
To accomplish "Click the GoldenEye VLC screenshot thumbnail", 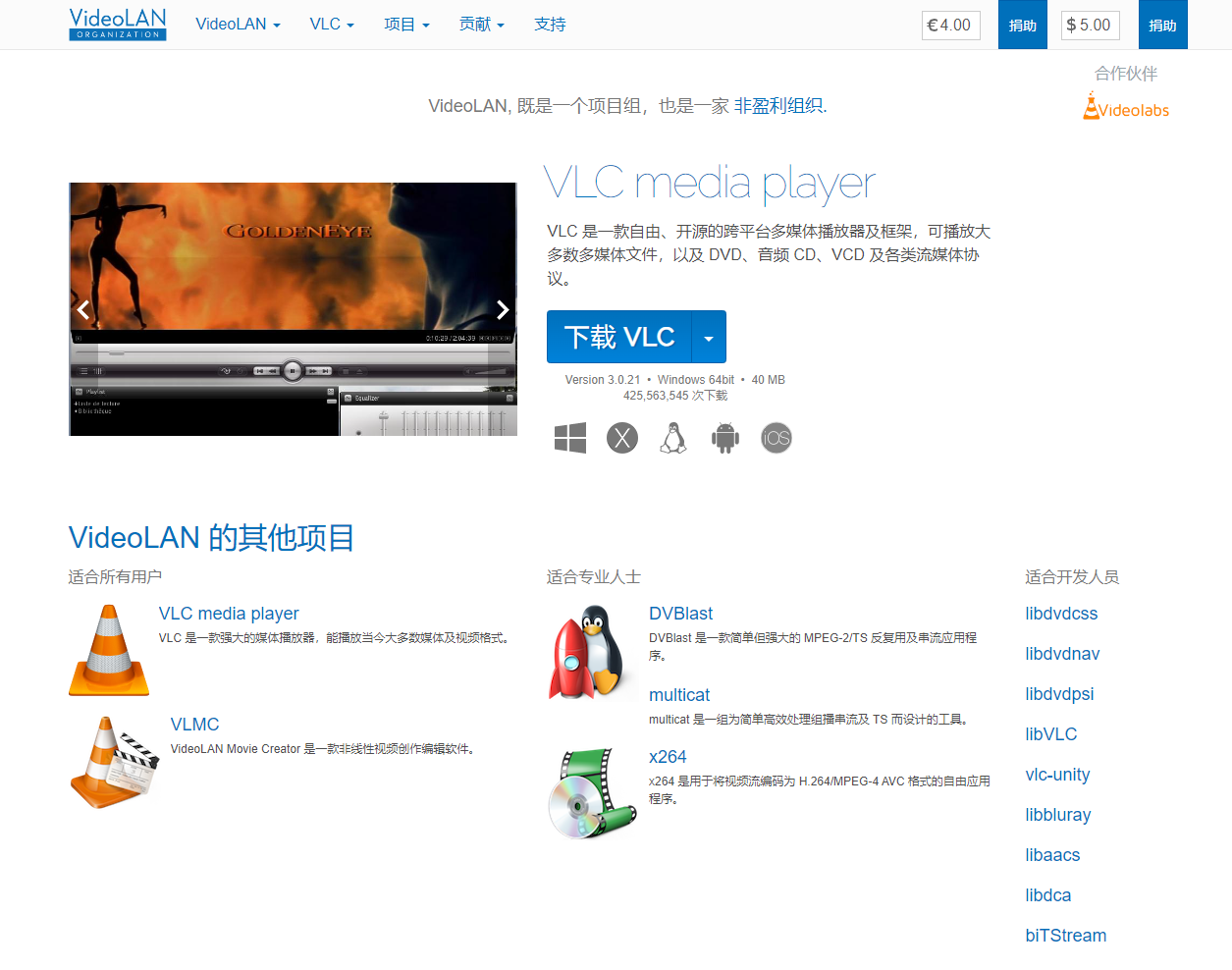I will coord(293,309).
